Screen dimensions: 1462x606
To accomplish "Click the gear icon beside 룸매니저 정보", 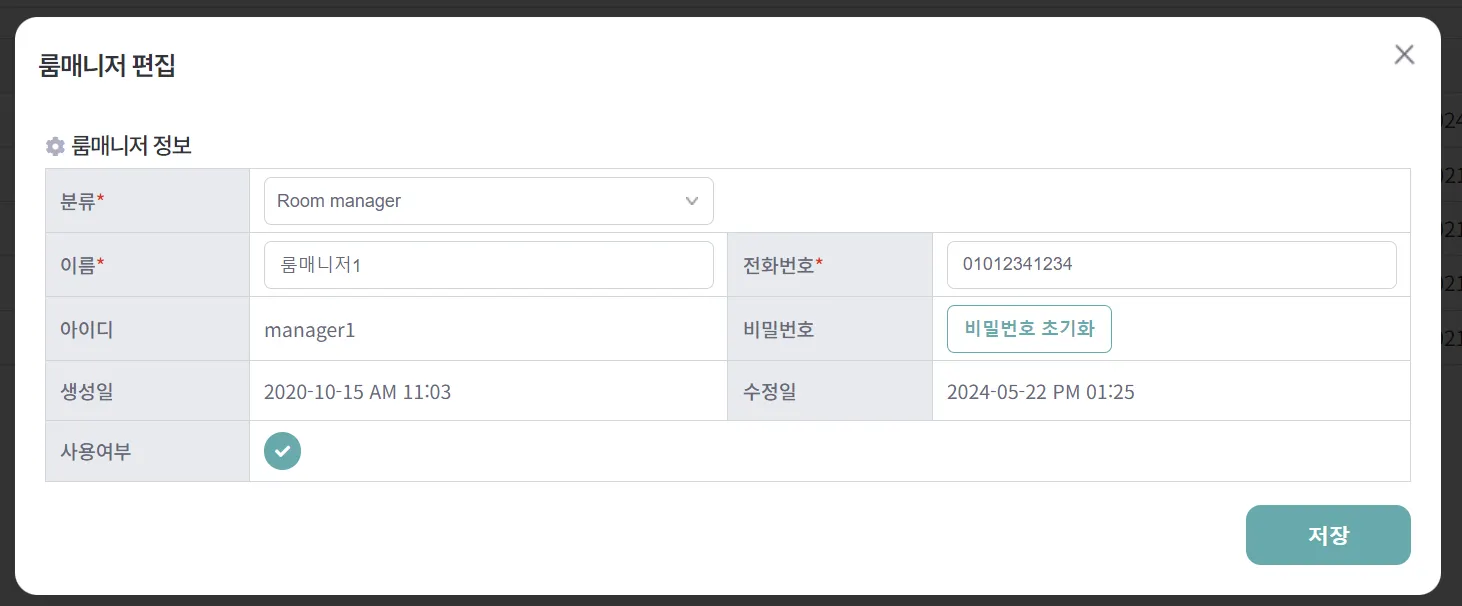I will click(x=55, y=147).
